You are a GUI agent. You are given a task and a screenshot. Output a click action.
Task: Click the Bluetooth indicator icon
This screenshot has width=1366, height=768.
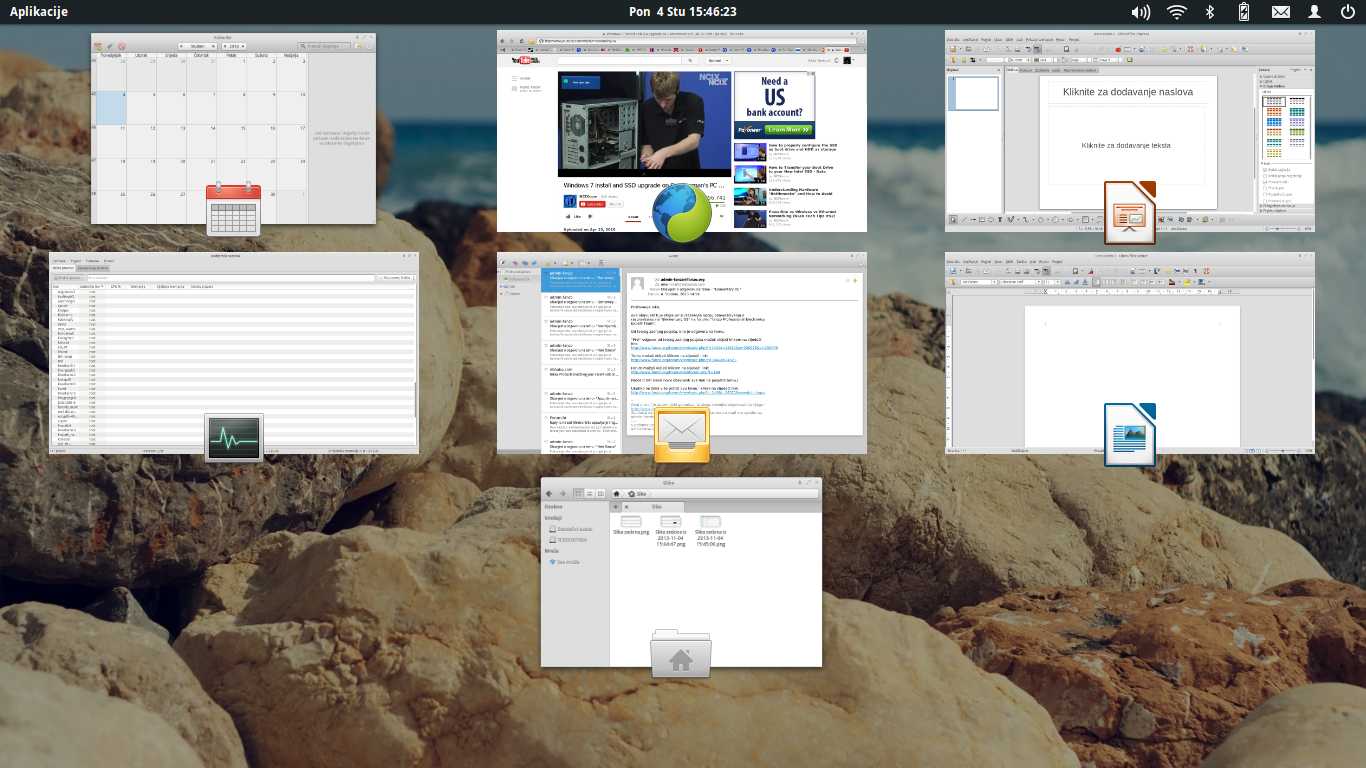pos(1209,12)
